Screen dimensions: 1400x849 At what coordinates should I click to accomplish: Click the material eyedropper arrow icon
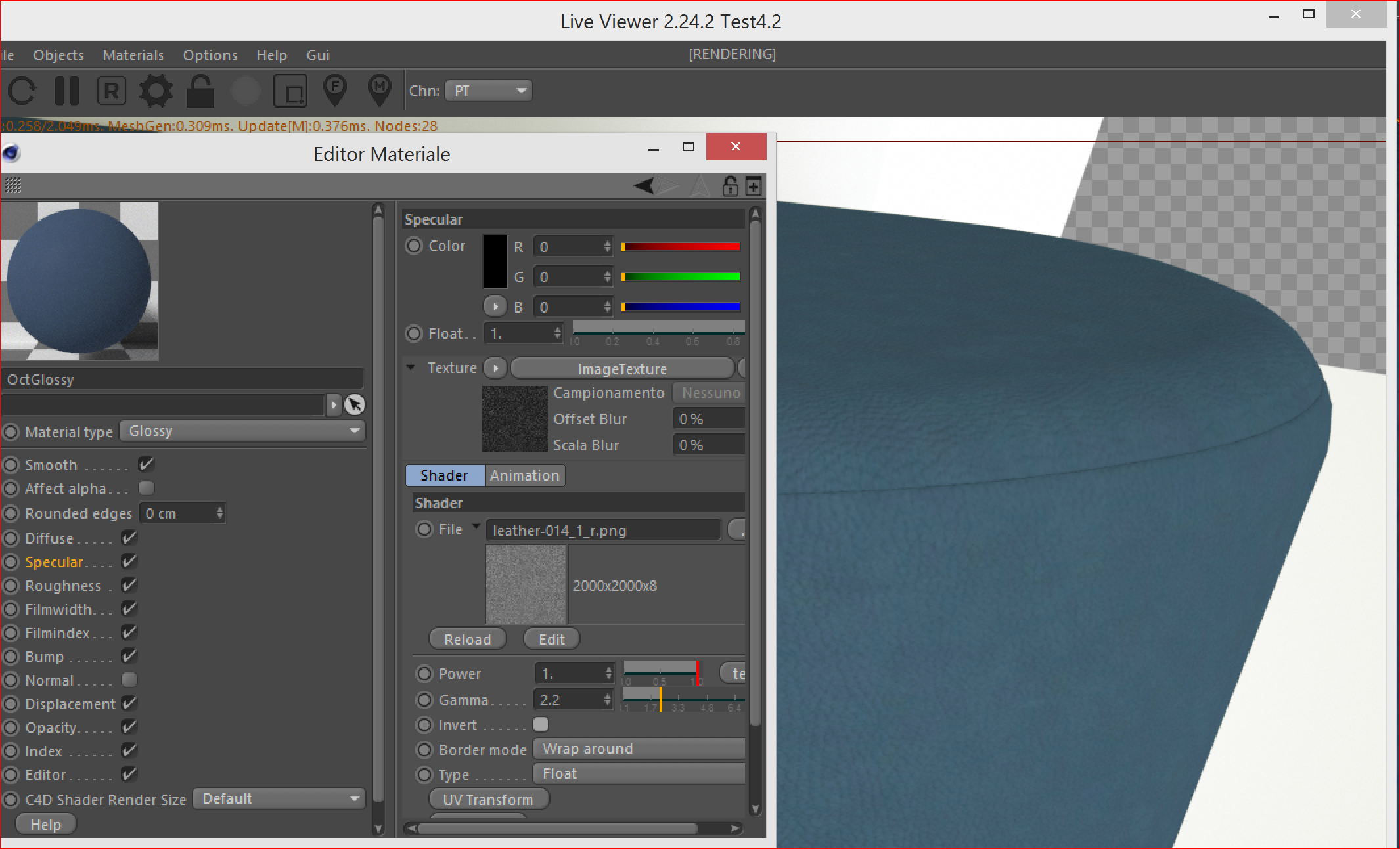355,404
